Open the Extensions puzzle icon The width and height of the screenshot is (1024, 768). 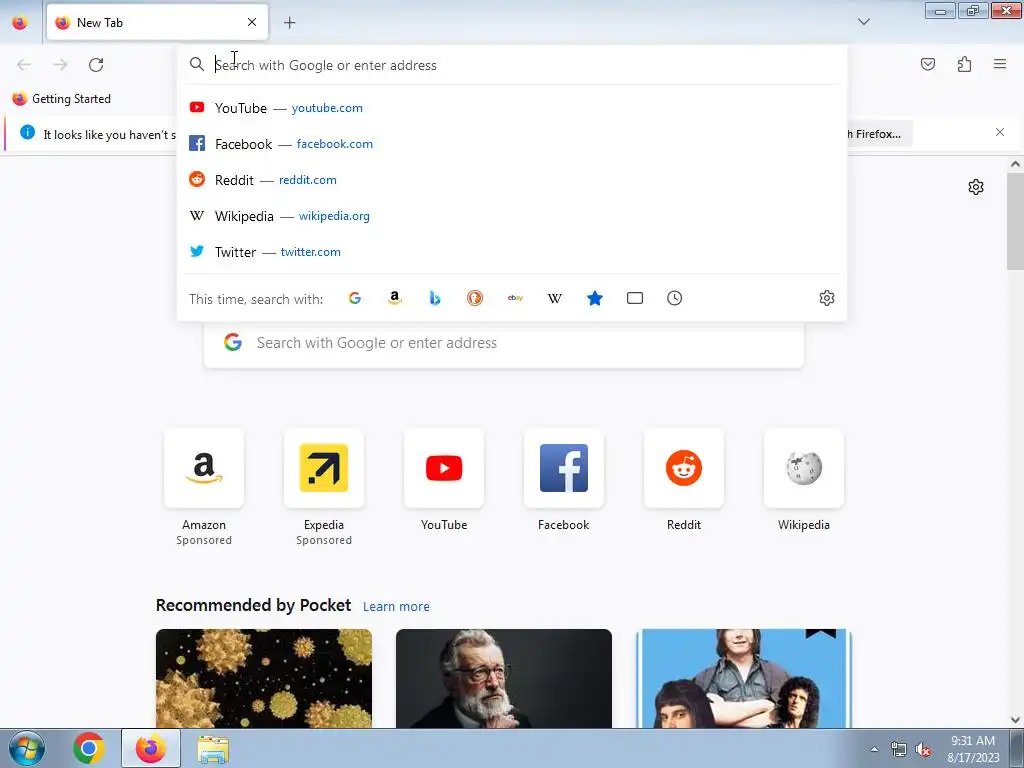[964, 64]
